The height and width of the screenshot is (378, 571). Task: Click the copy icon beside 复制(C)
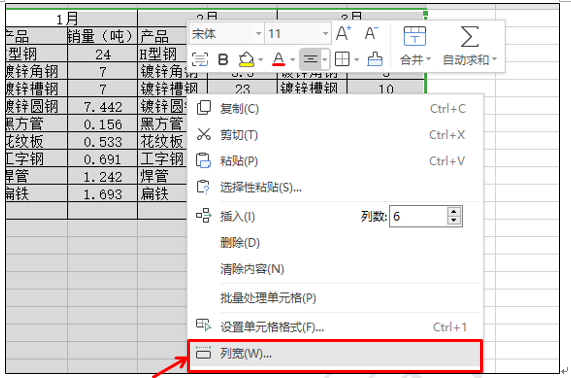tap(204, 108)
